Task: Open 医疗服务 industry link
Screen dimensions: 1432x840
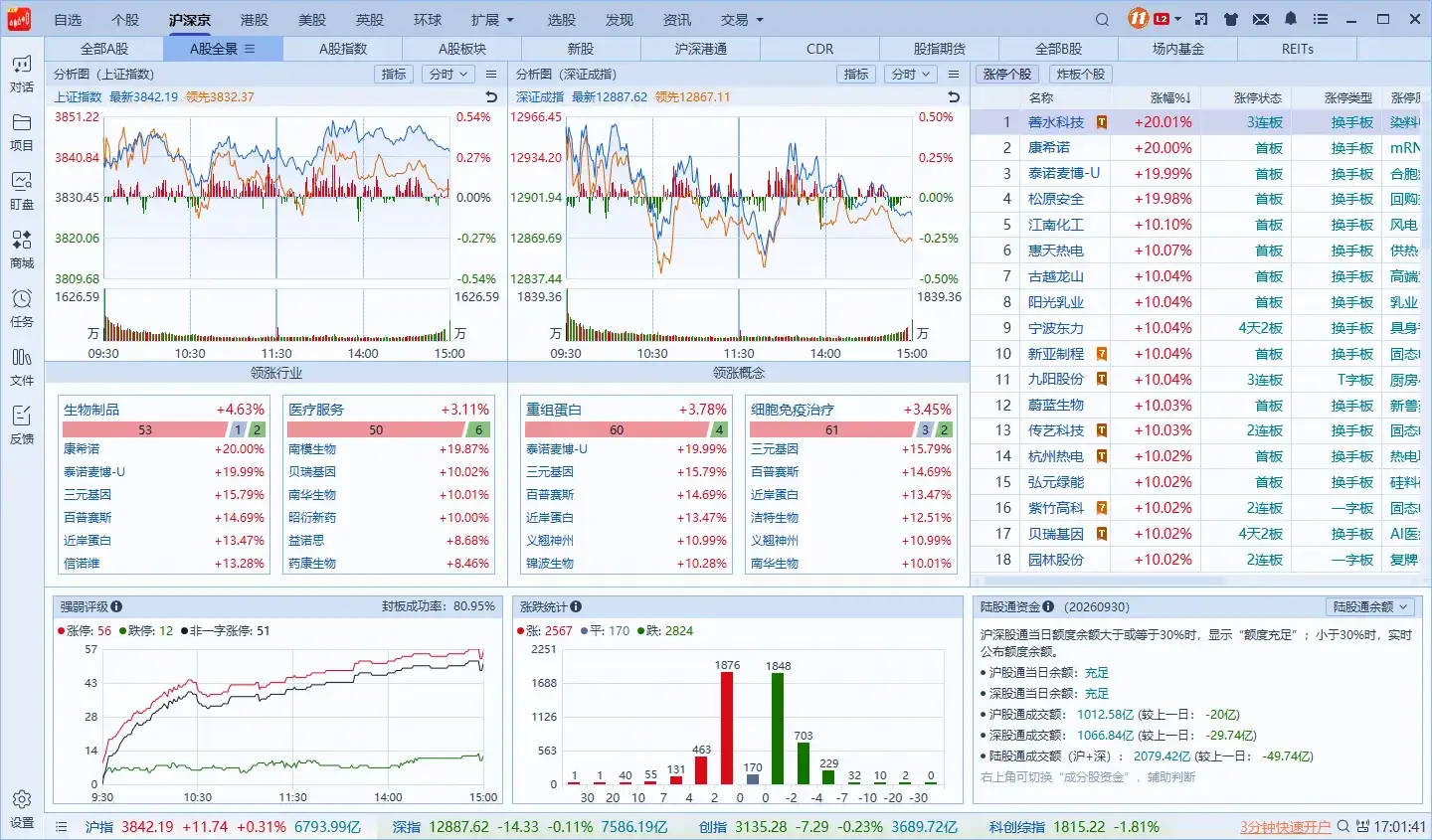Action: [316, 410]
